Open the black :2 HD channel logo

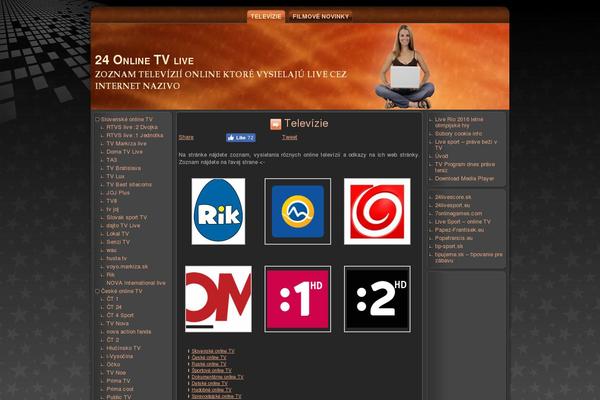(377, 298)
